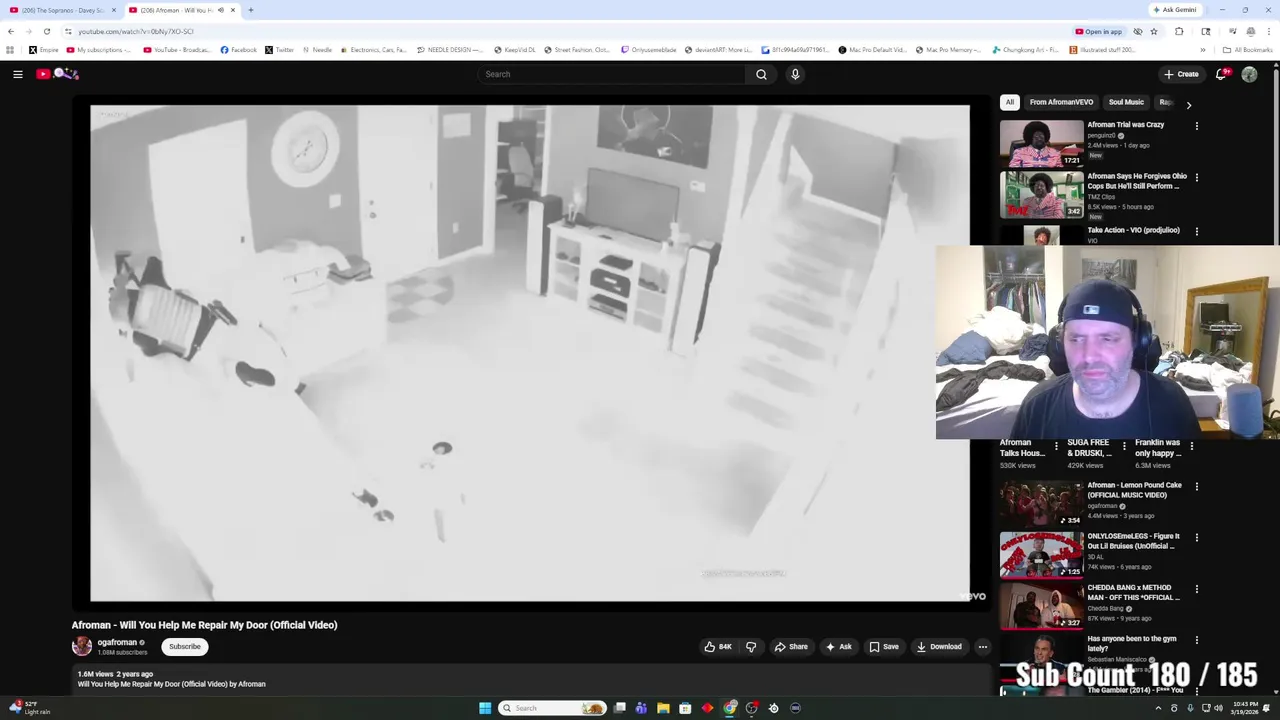The height and width of the screenshot is (720, 1280).
Task: Open YouTube notifications bell
Action: pos(1221,74)
